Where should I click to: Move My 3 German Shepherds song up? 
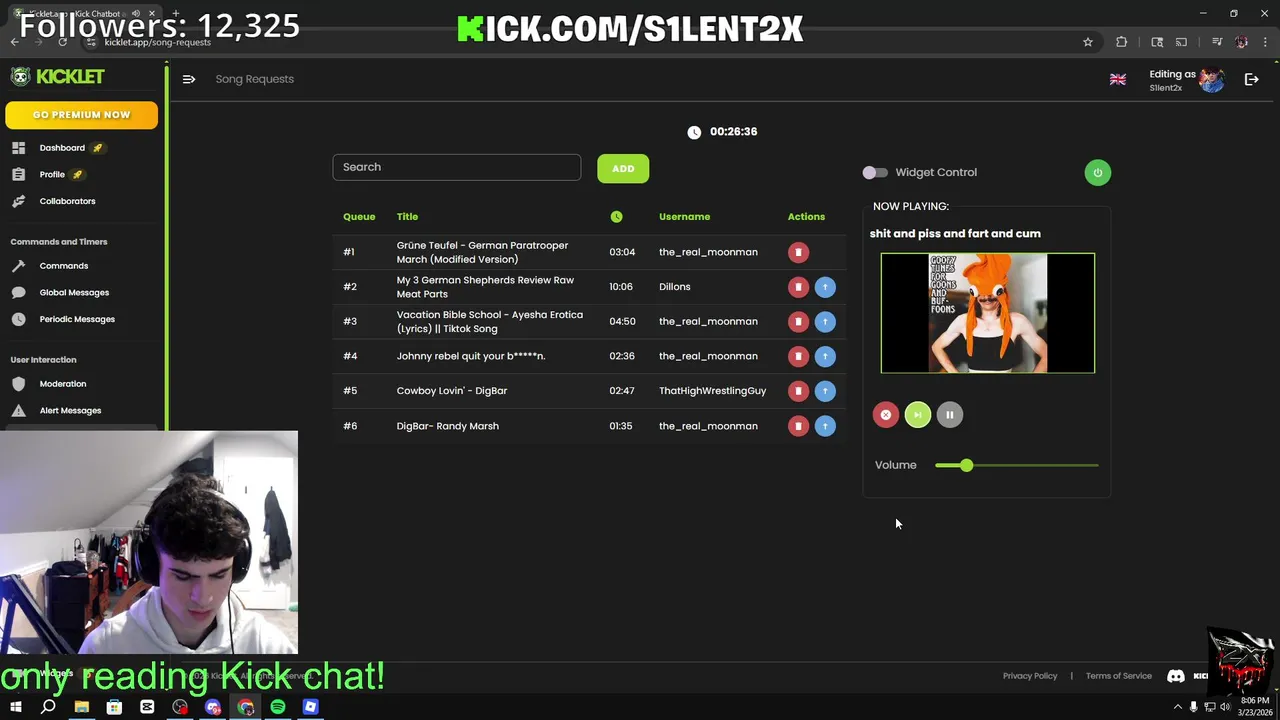click(x=825, y=287)
